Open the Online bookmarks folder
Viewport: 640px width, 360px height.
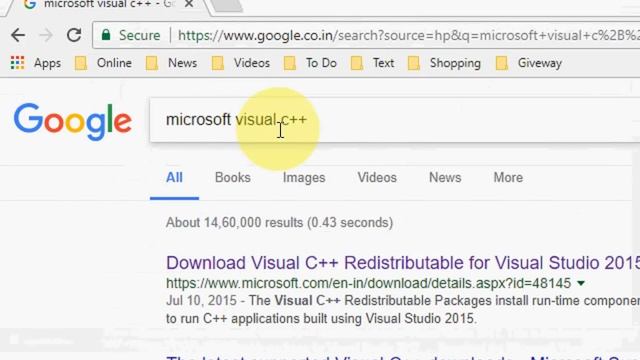point(103,63)
